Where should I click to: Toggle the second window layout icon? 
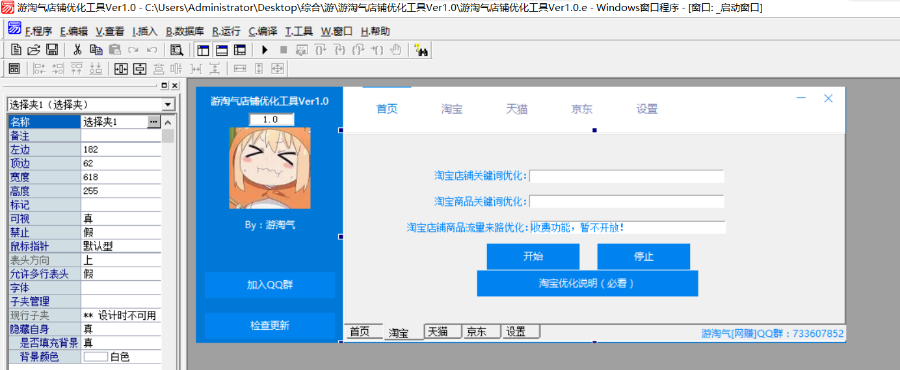point(222,50)
